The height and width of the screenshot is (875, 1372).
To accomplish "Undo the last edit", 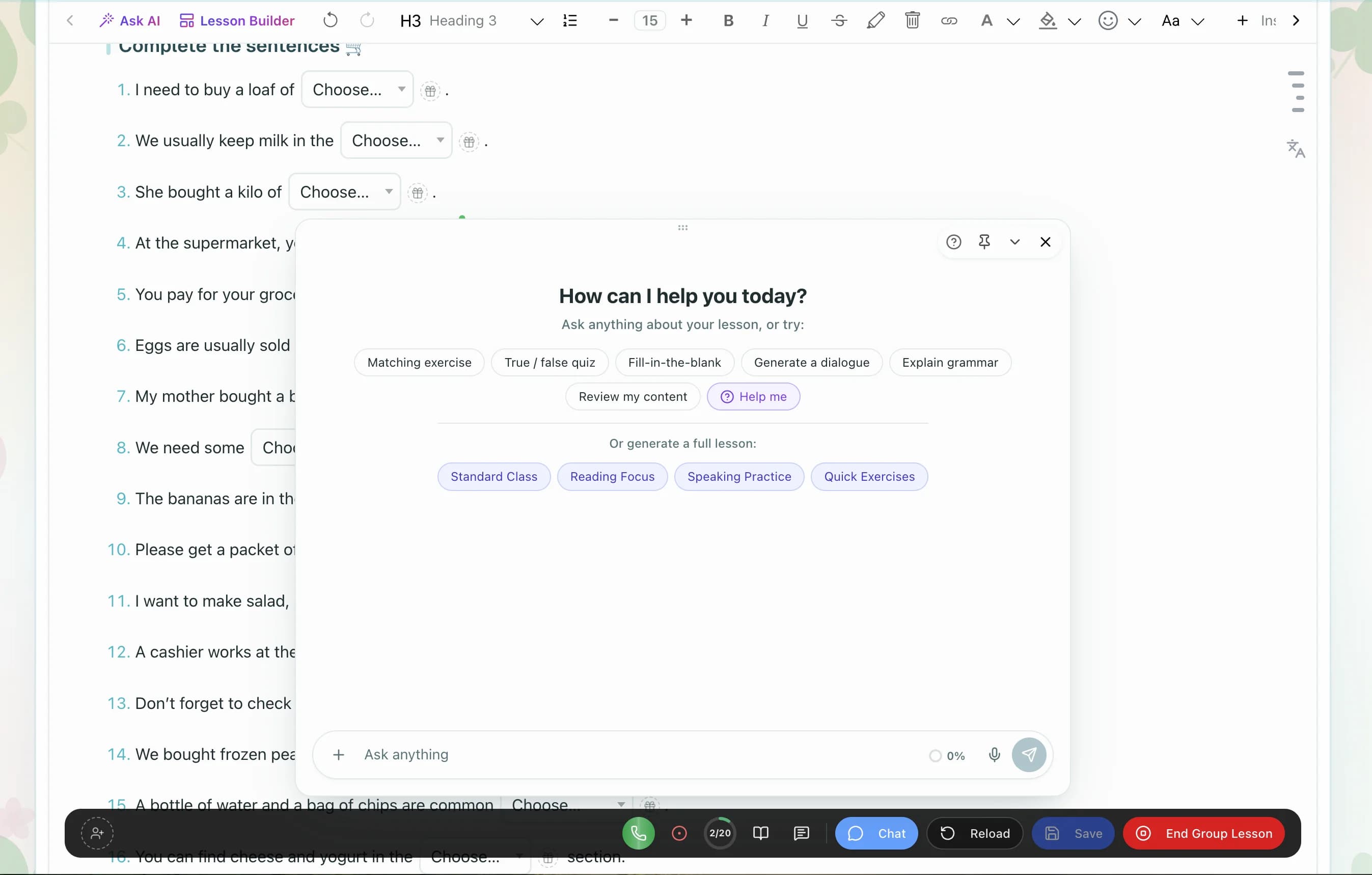I will click(330, 20).
